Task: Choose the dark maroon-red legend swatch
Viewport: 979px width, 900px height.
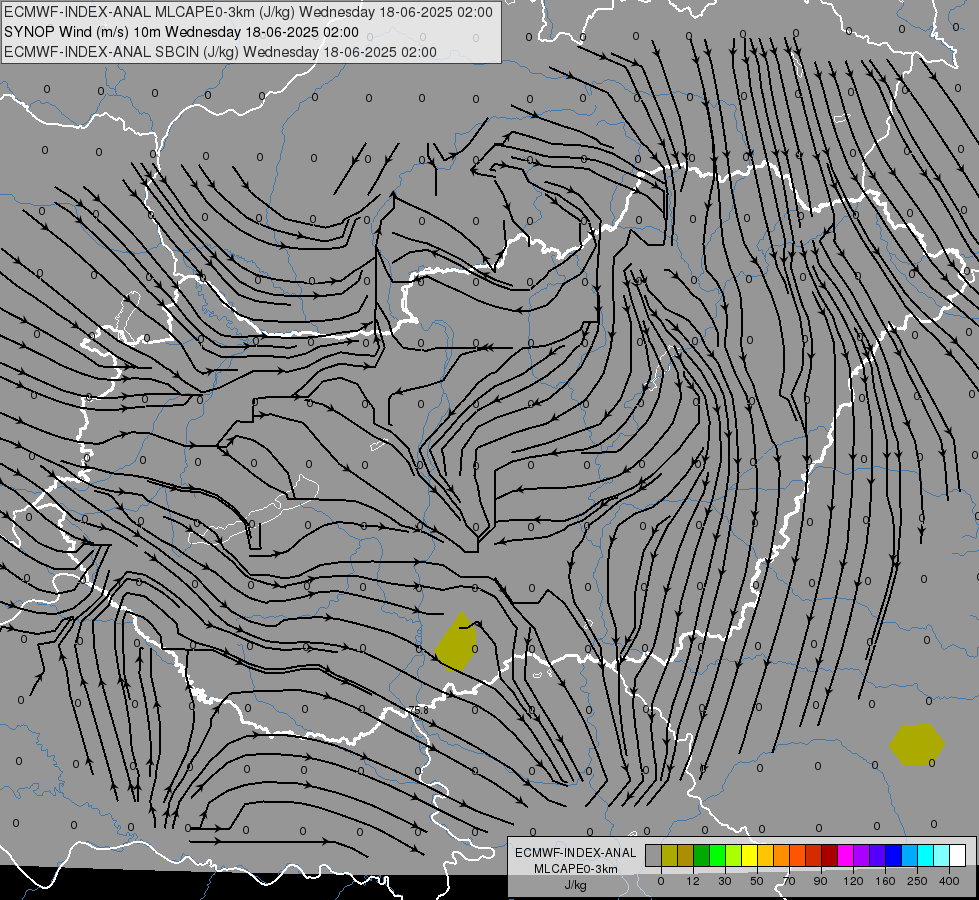Action: (830, 855)
